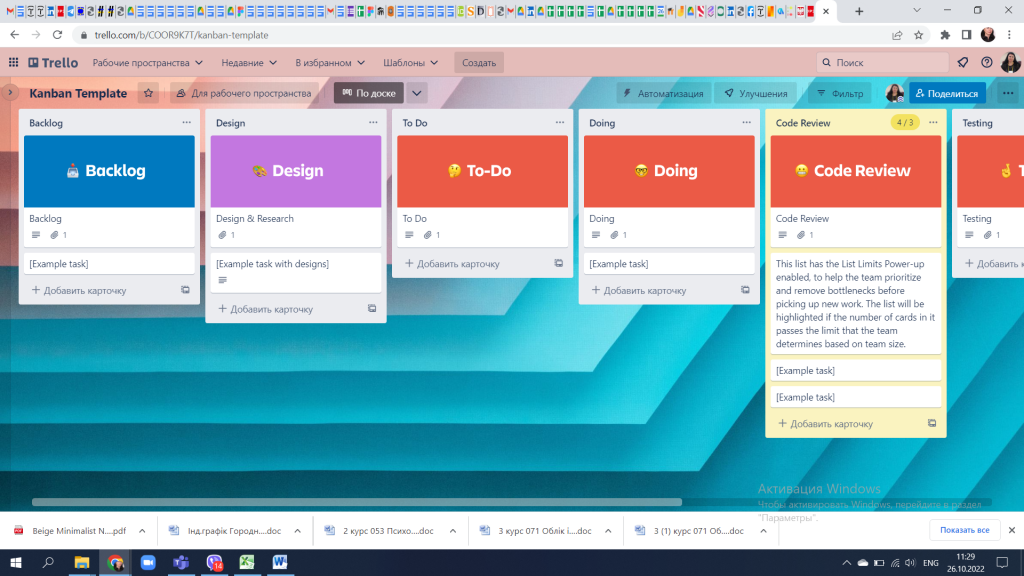1024x576 pixels.
Task: Go to Trello home via logo
Action: pos(53,63)
